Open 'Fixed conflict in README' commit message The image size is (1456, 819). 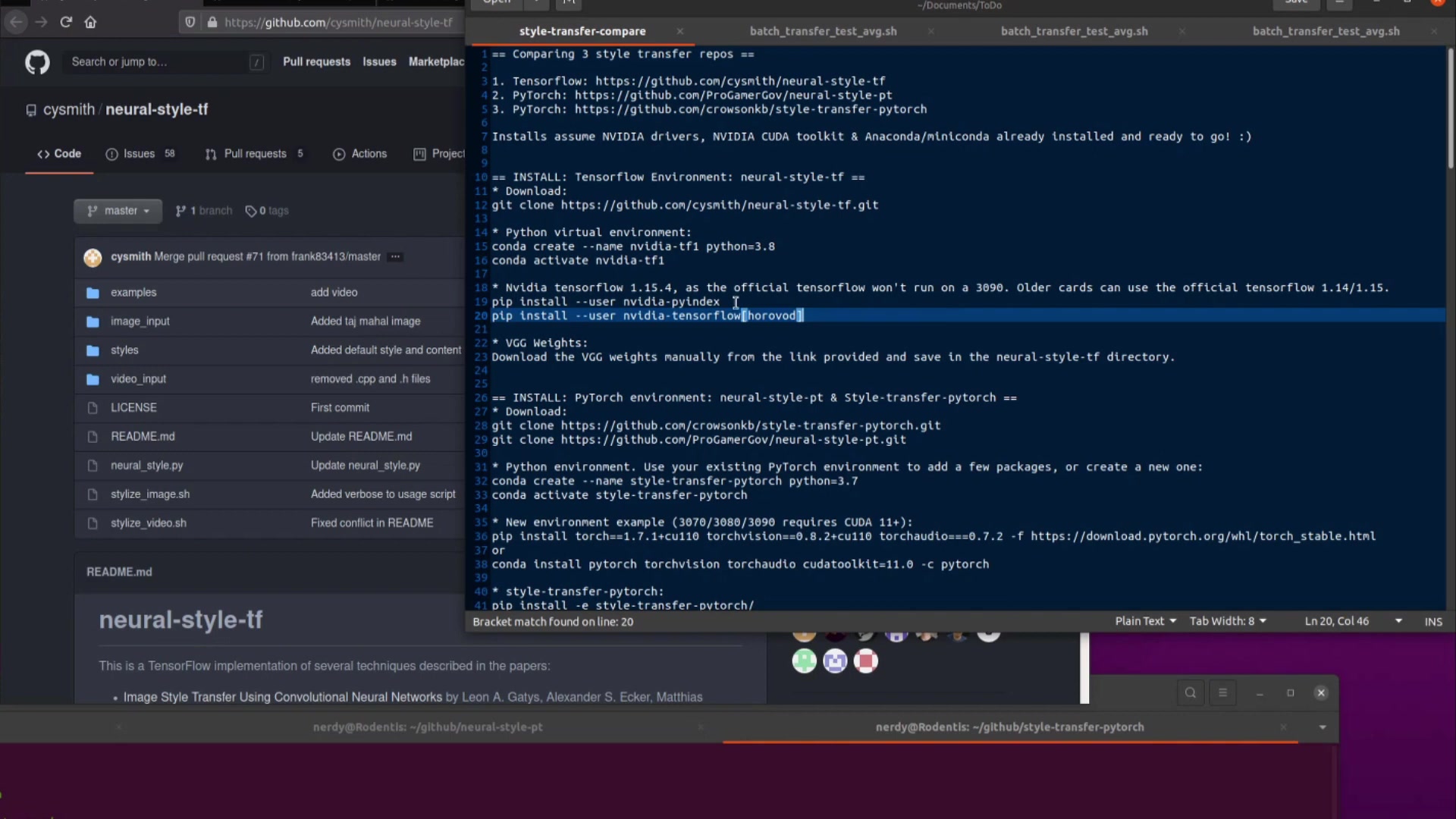372,523
